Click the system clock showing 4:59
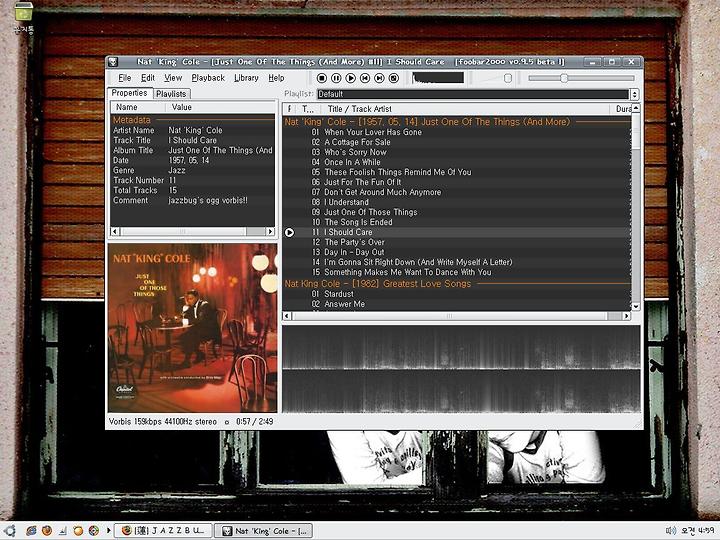This screenshot has width=720, height=540. coord(698,531)
